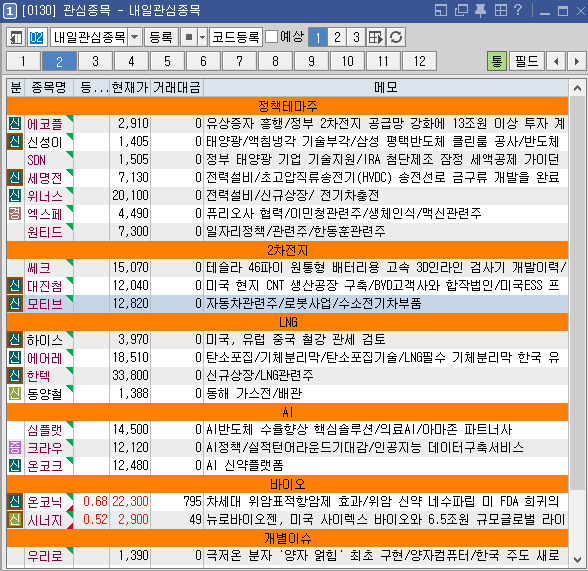Viewport: 588px width, 571px height.
Task: Toggle the 예상 checkbox
Action: (272, 37)
